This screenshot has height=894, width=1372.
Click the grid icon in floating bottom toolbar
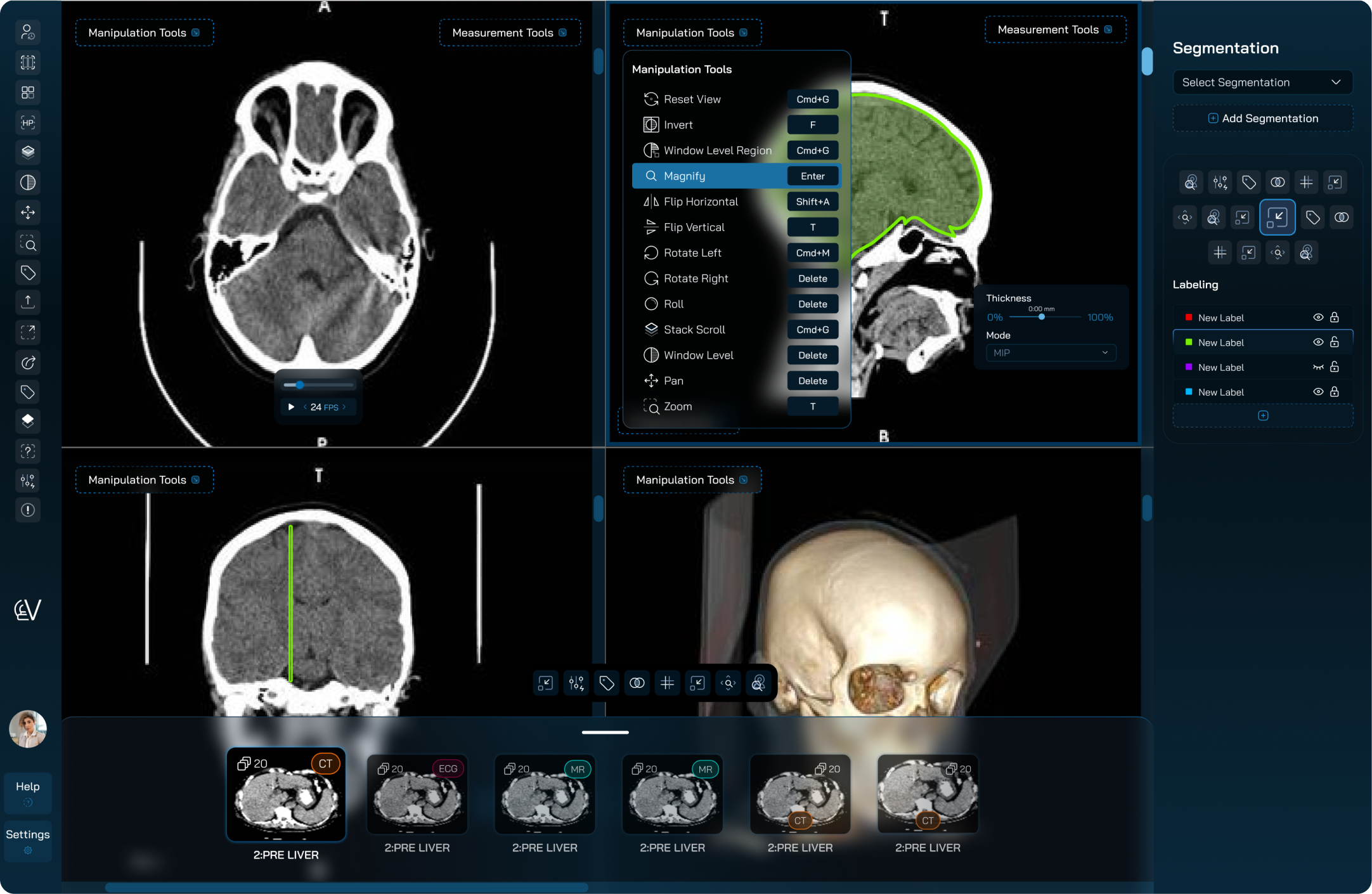667,683
